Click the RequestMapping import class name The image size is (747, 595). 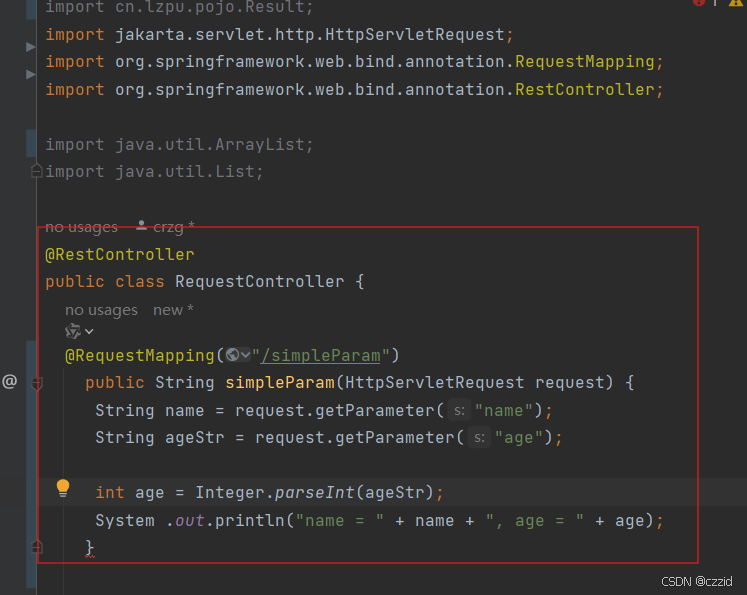tap(585, 61)
